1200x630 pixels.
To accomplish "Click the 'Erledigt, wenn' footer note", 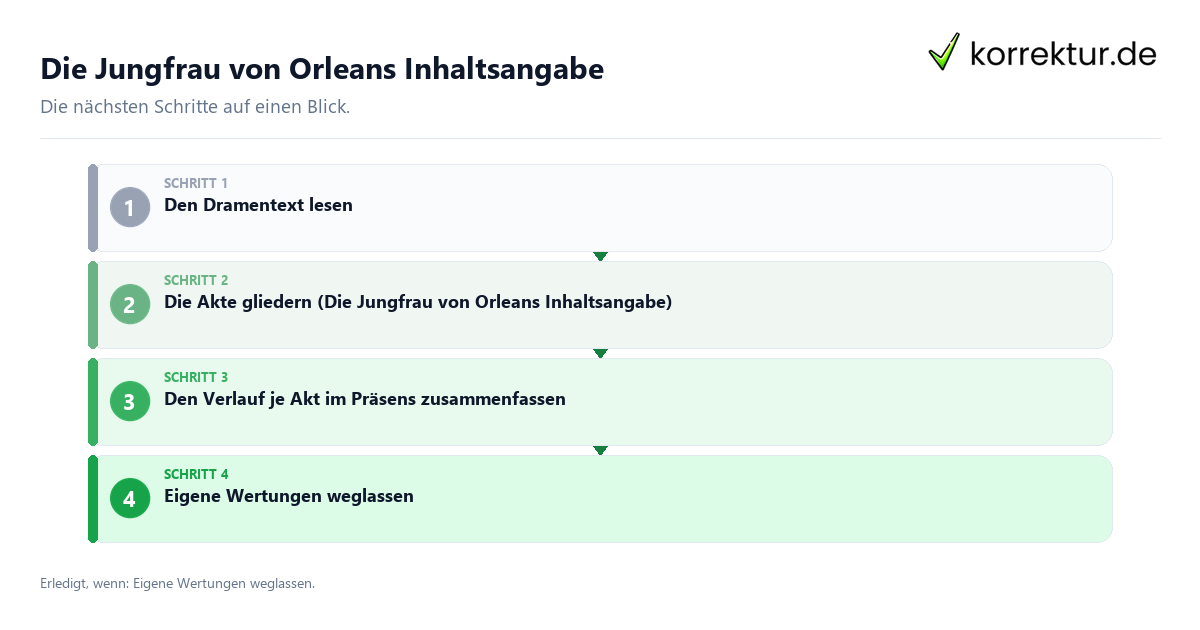I will coord(177,583).
